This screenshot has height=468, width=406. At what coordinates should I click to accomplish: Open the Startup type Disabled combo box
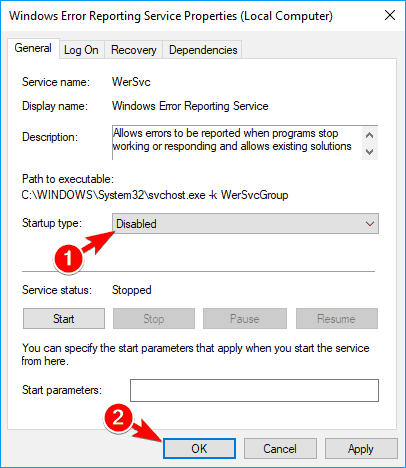[x=245, y=224]
